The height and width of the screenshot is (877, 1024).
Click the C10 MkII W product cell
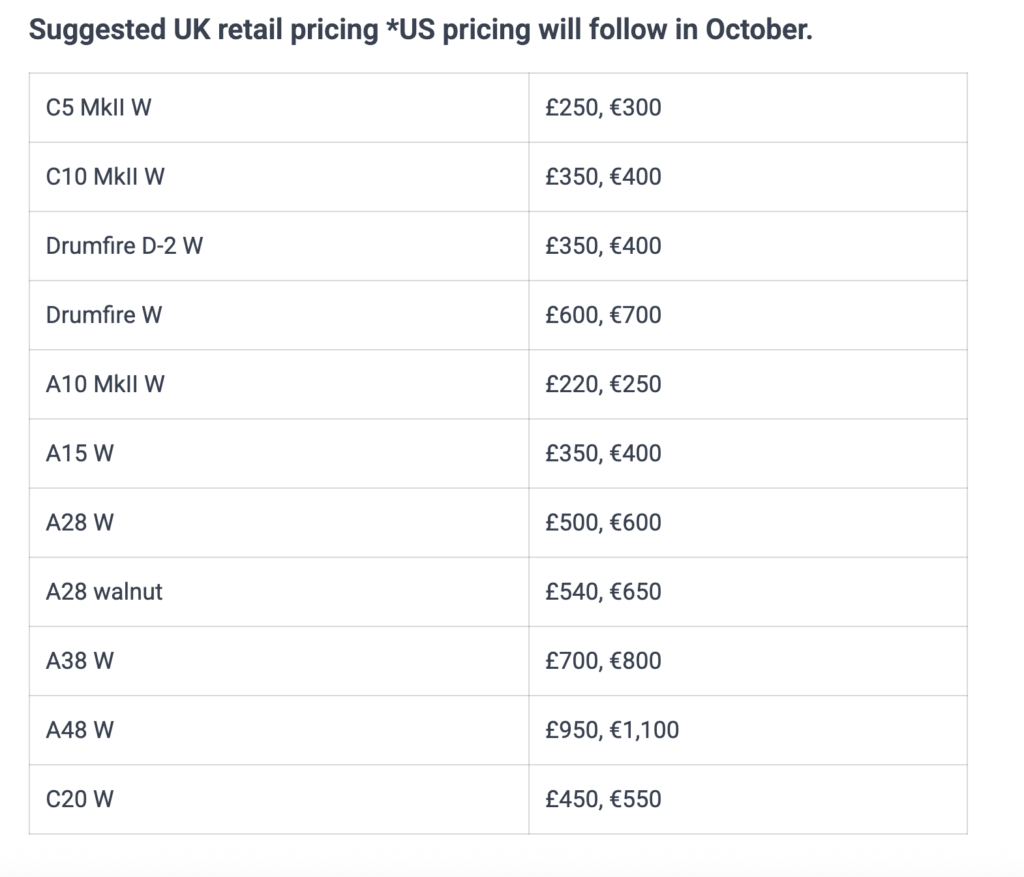coord(105,177)
